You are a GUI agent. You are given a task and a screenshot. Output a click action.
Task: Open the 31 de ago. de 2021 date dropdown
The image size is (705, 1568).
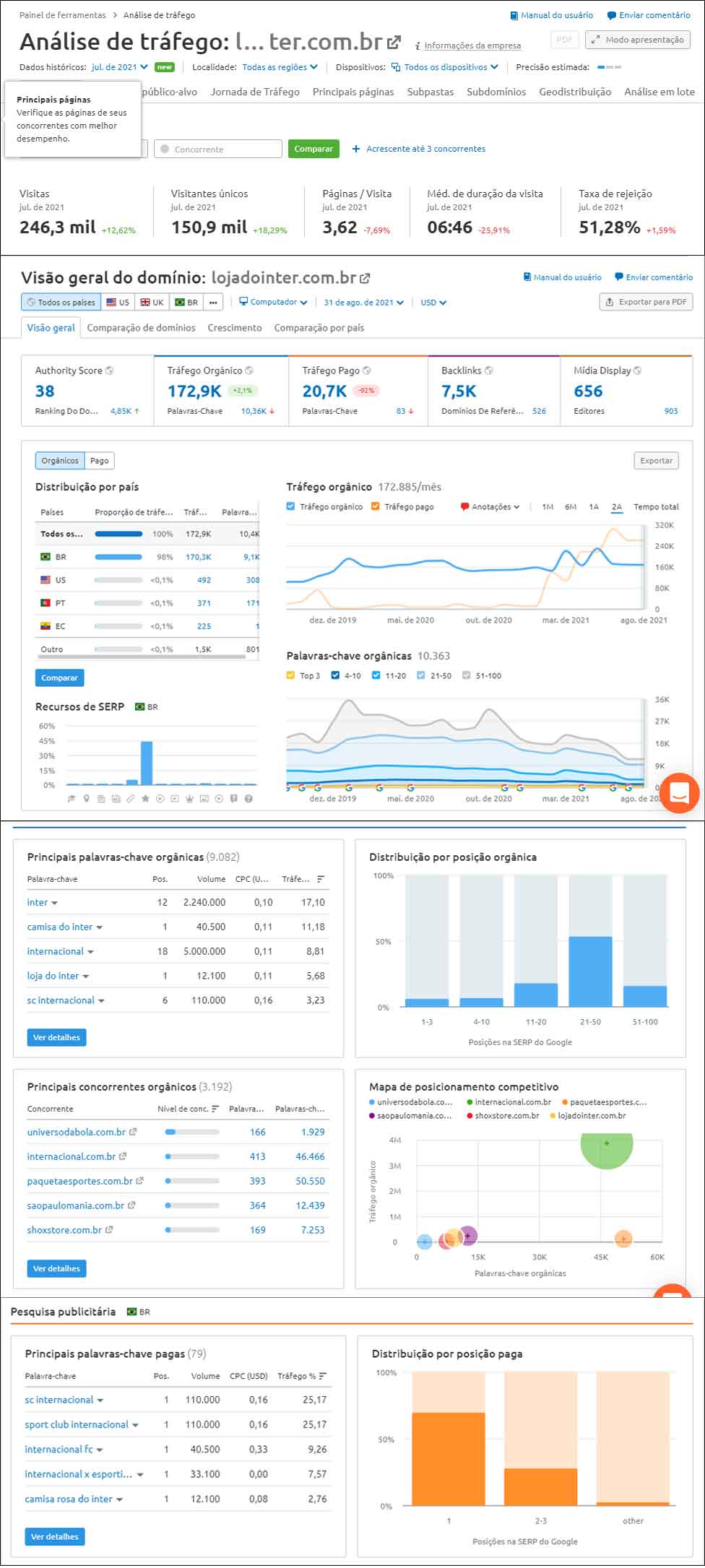363,303
